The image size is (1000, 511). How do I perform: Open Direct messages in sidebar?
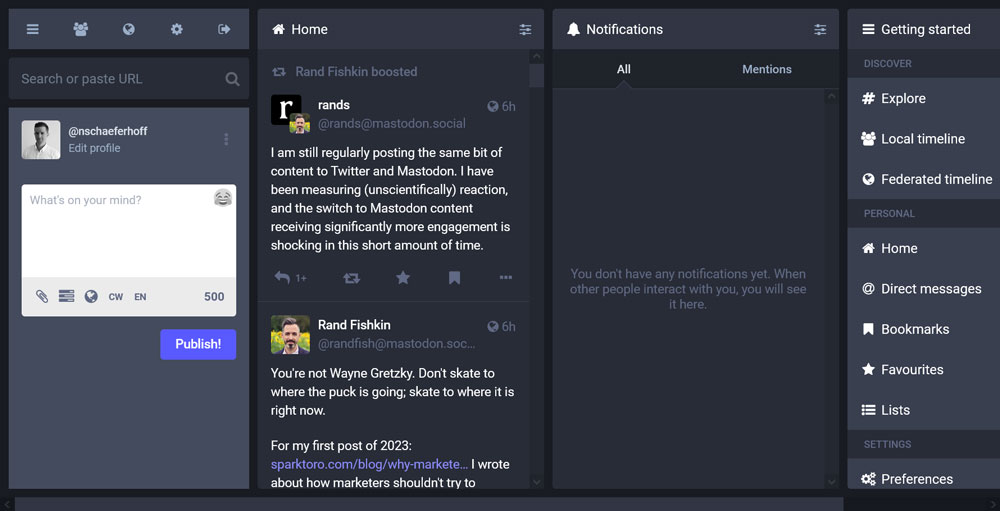(930, 289)
